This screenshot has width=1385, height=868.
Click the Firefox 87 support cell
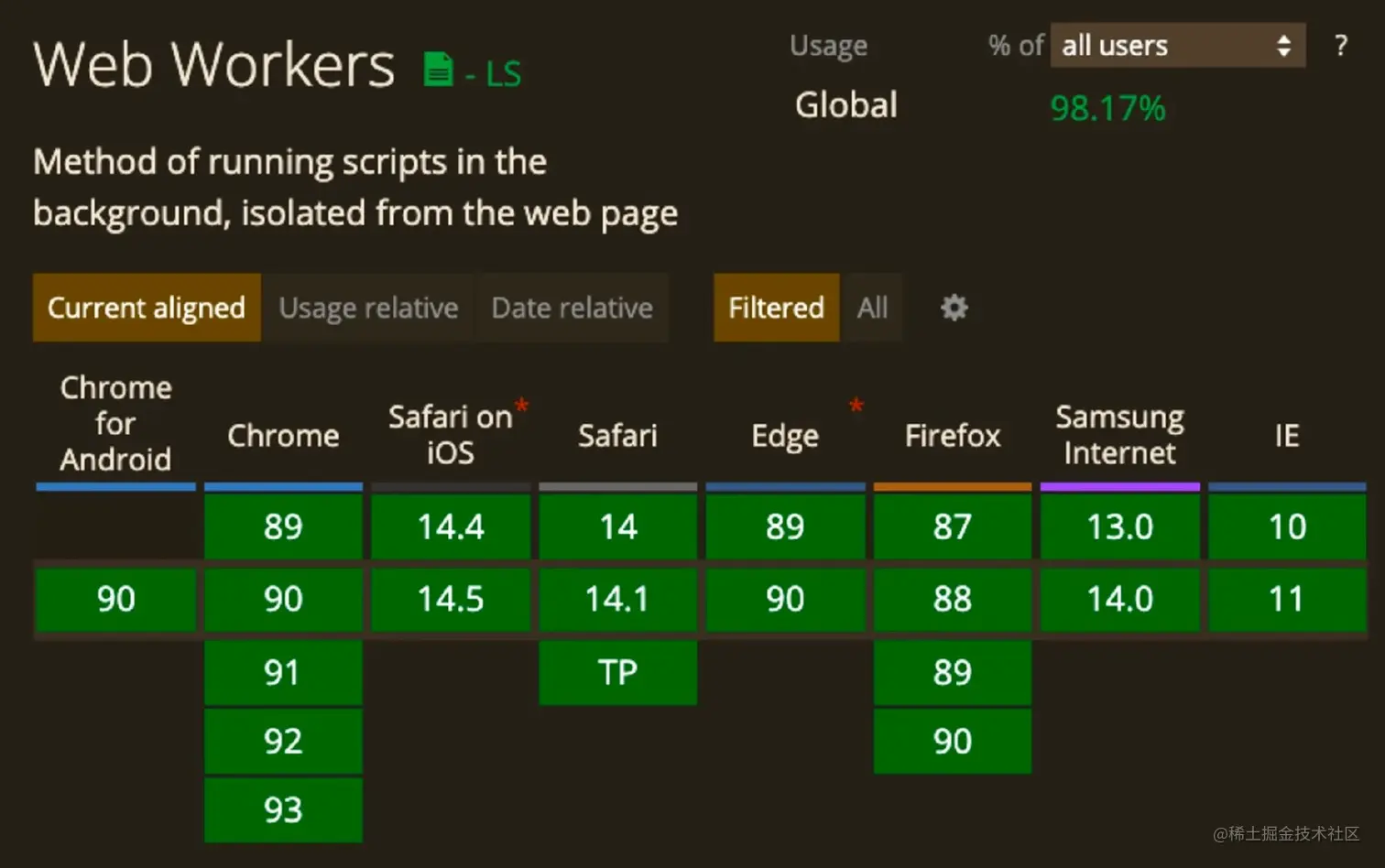(952, 526)
